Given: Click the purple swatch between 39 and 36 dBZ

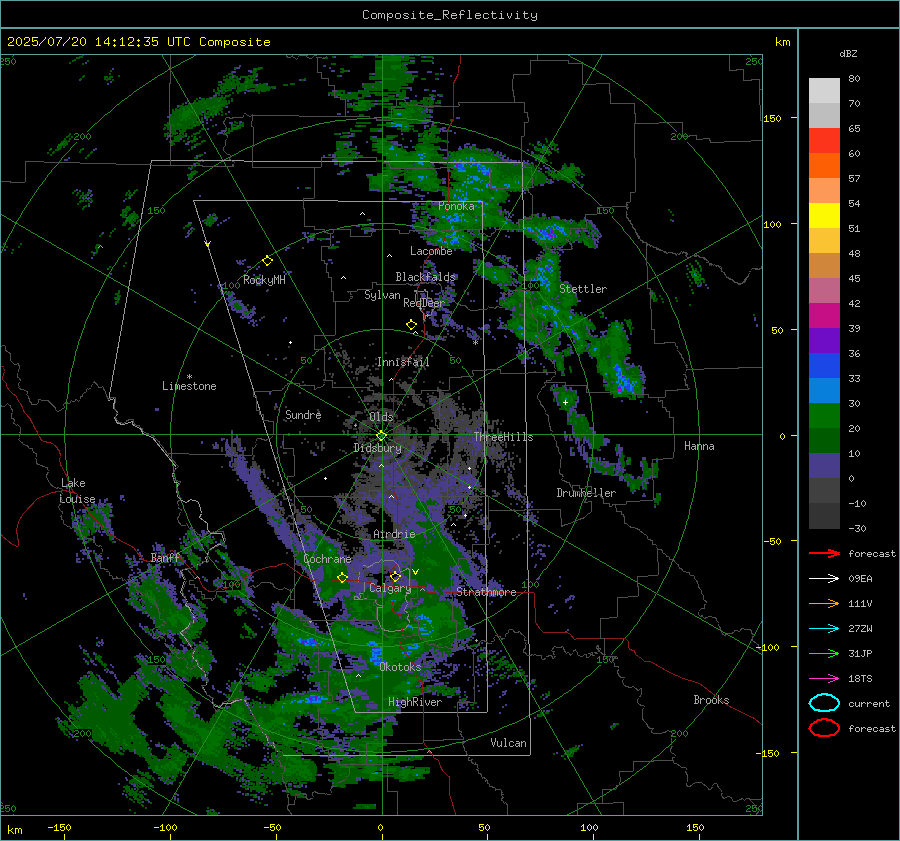Looking at the screenshot, I should click(x=824, y=341).
